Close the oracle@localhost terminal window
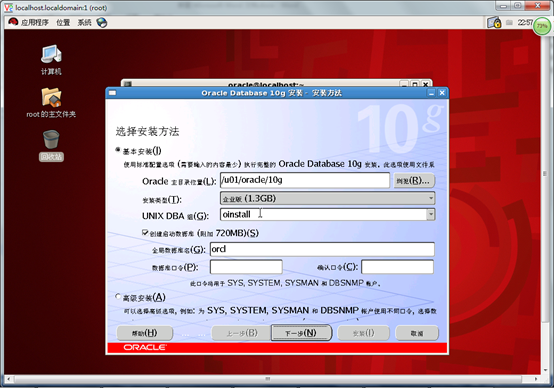This screenshot has height=388, width=554. click(x=425, y=84)
